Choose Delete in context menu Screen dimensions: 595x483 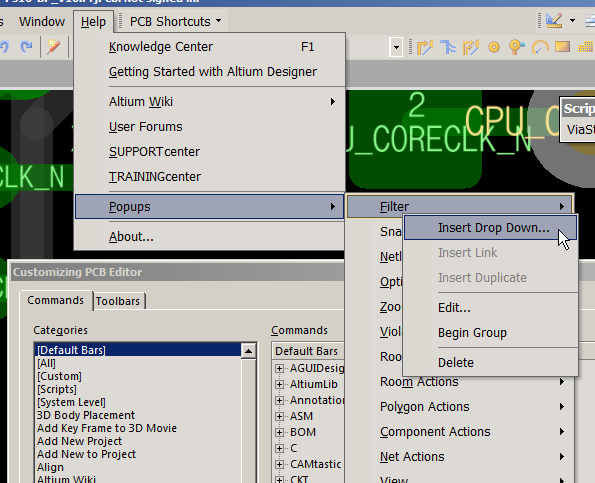(x=491, y=363)
